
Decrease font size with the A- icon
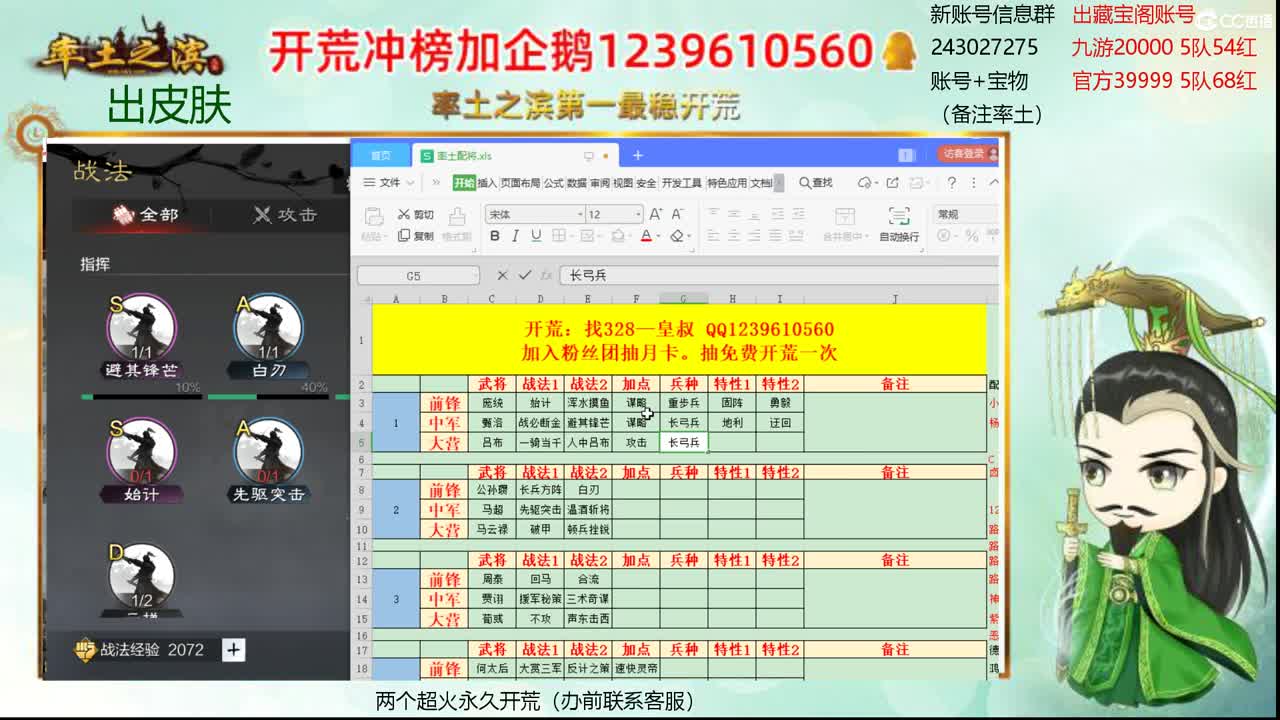pos(678,214)
